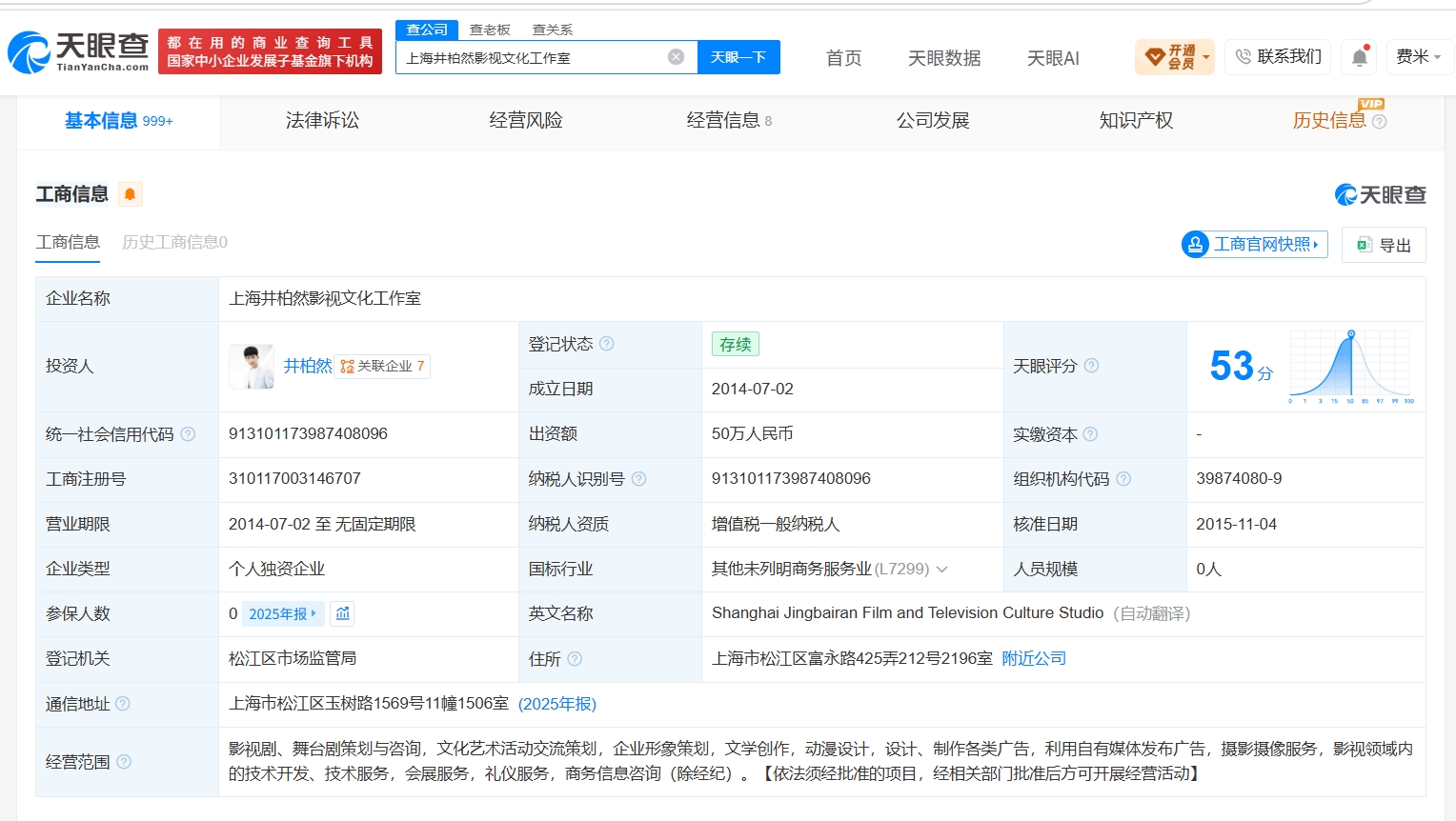The width and height of the screenshot is (1456, 821).
Task: Click the red promotional banner beside logo
Action: point(270,51)
